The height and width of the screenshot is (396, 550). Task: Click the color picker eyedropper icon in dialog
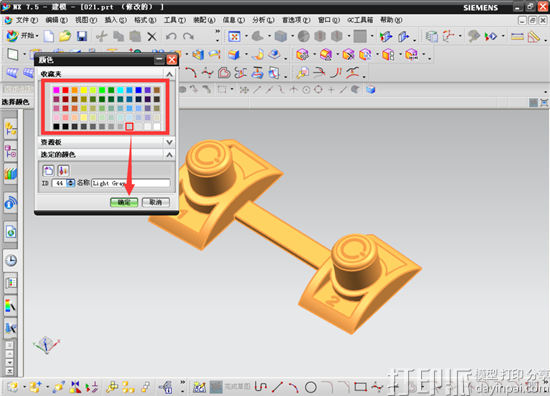[x=63, y=170]
